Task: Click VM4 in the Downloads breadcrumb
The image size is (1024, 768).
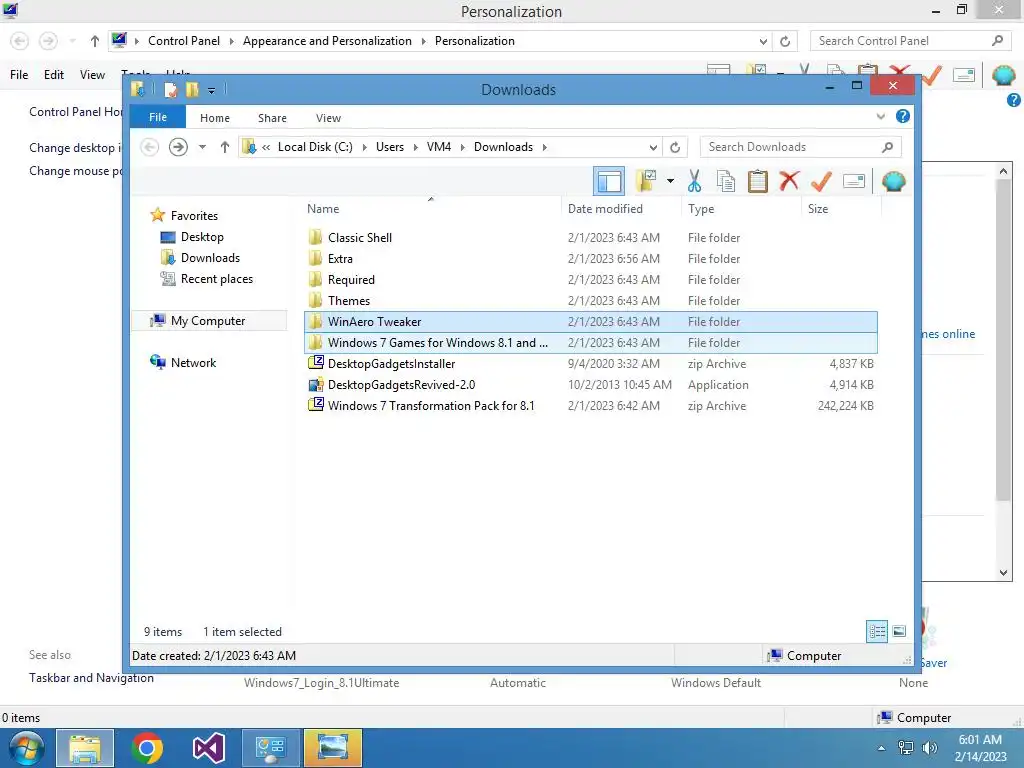Action: tap(439, 147)
